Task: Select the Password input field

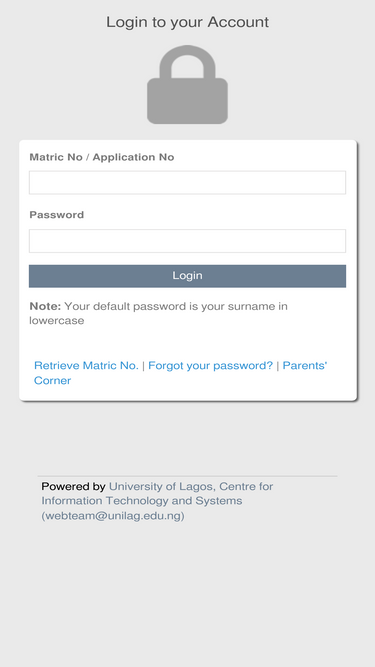Action: 187,241
